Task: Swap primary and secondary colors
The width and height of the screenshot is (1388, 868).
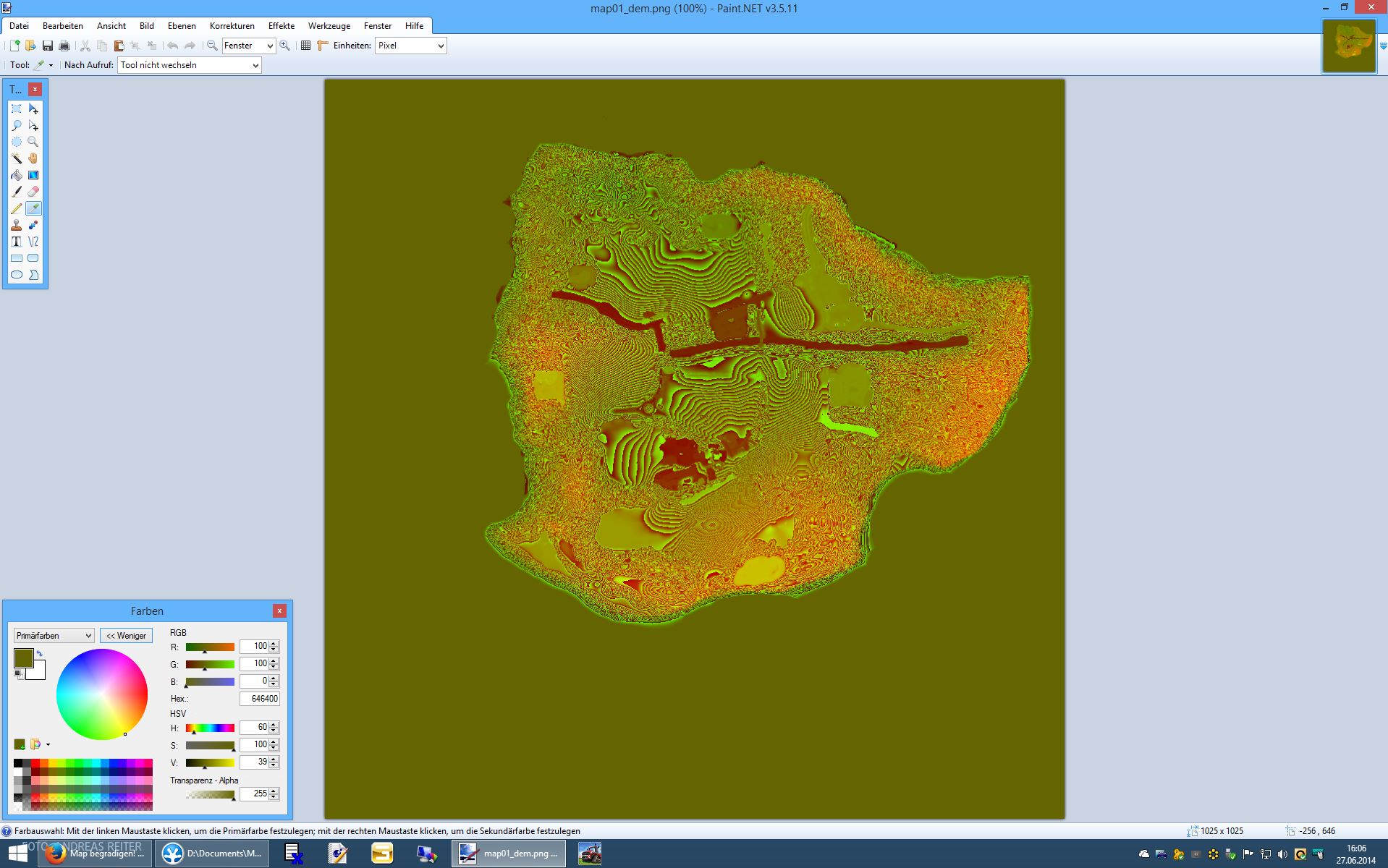Action: click(40, 653)
